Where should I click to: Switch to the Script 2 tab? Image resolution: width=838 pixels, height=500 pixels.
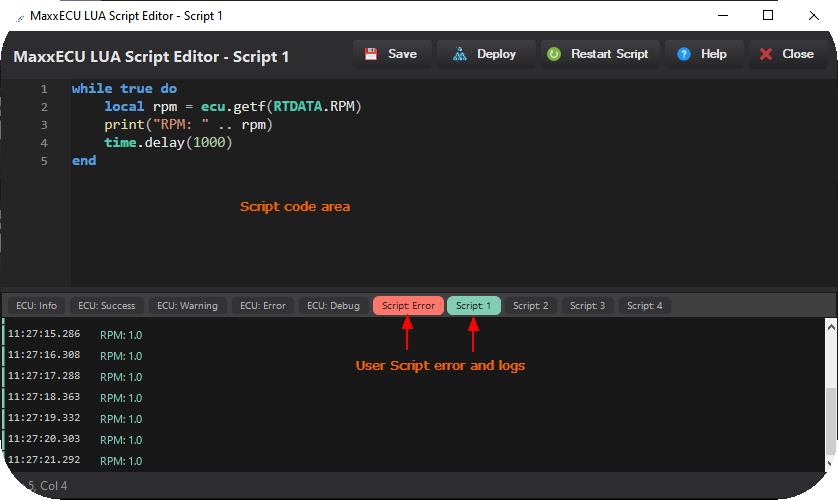point(530,305)
